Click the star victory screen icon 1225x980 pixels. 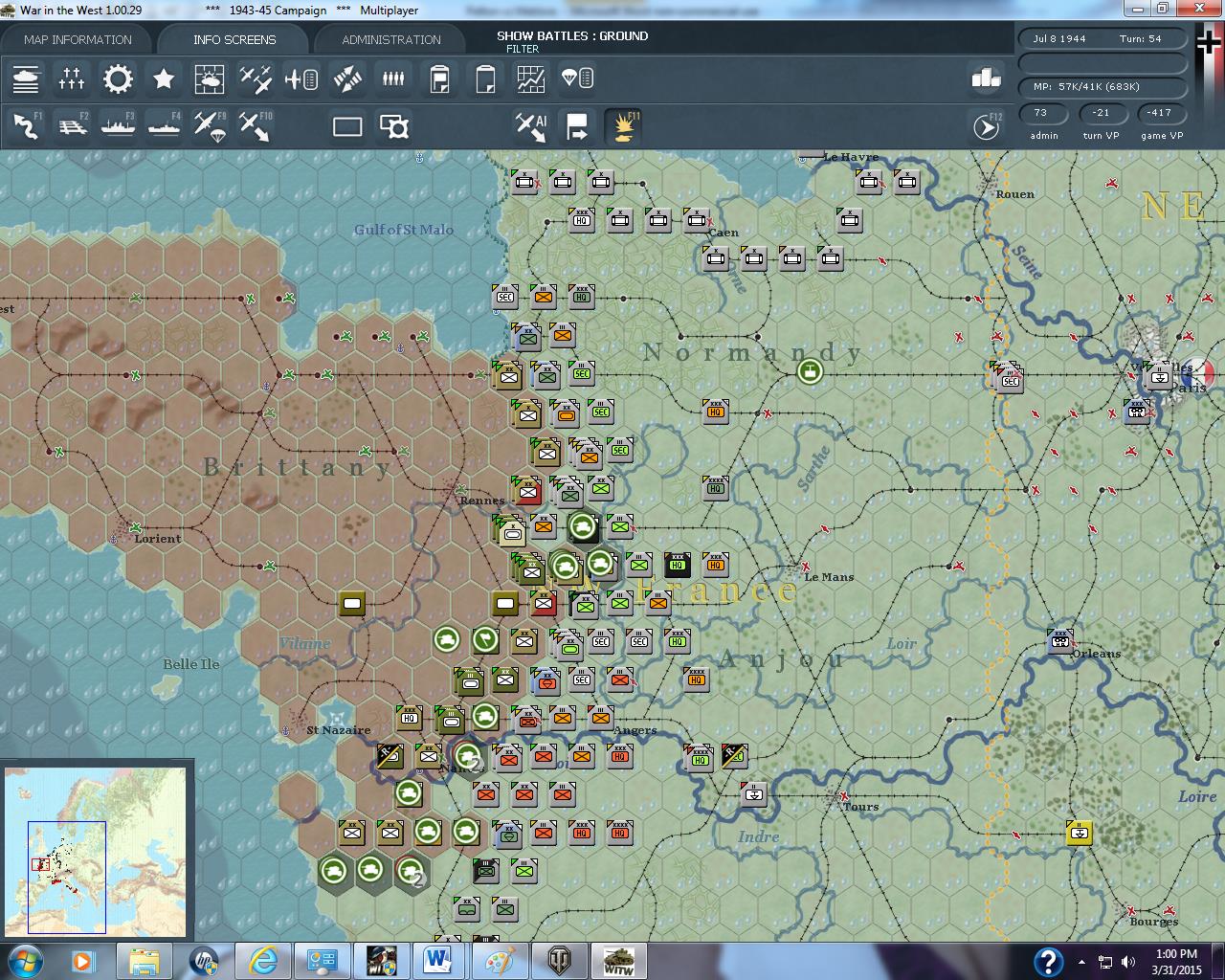(164, 78)
